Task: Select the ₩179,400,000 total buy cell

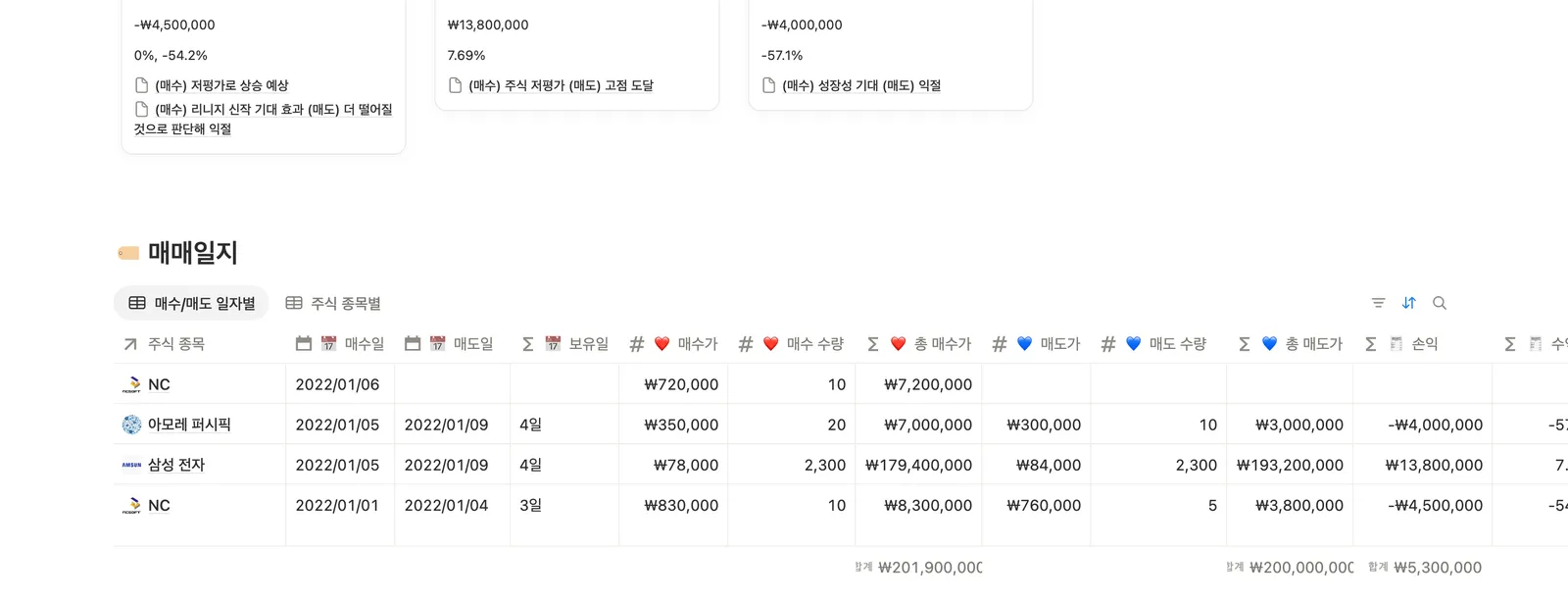Action: (x=918, y=465)
